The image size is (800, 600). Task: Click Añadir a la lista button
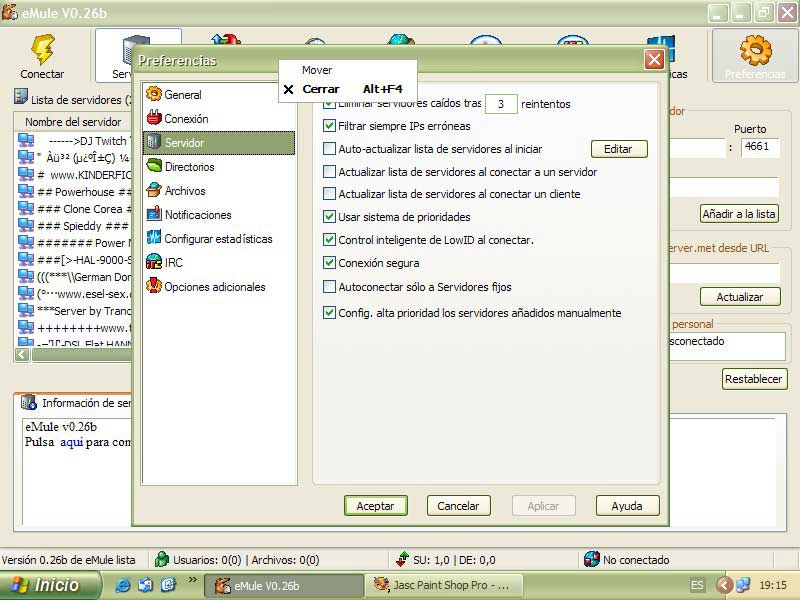[739, 214]
